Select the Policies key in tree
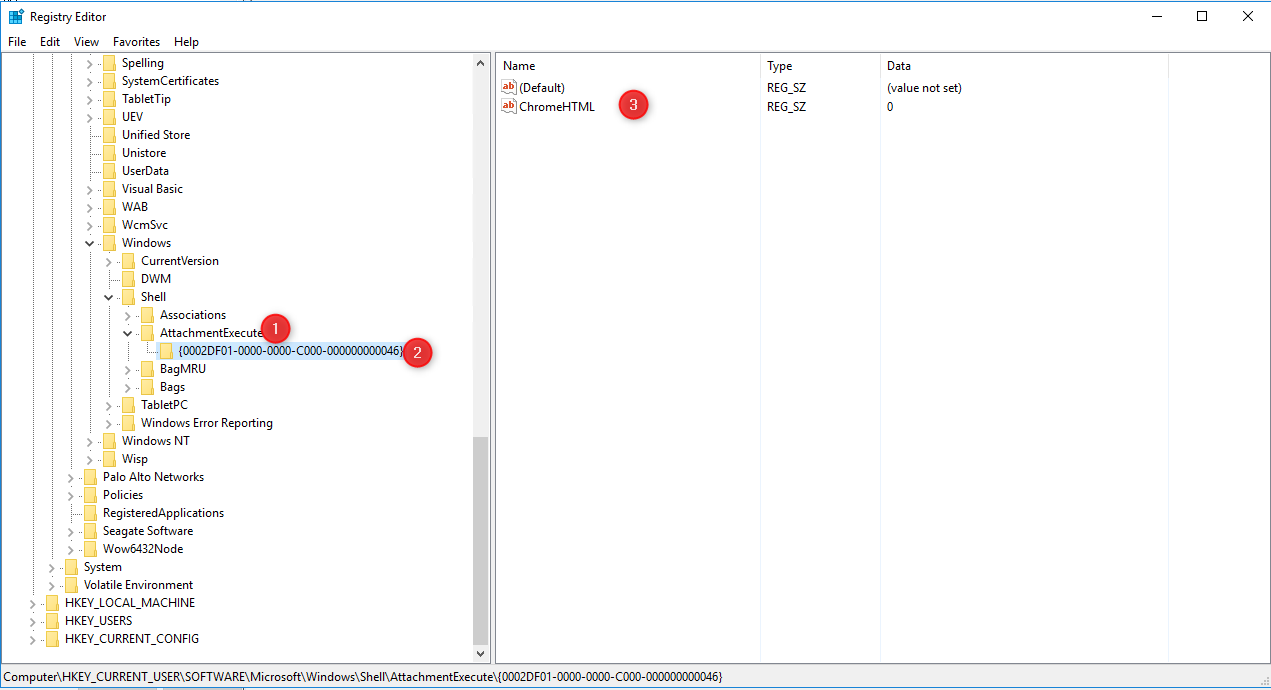The image size is (1271, 690). click(x=123, y=495)
